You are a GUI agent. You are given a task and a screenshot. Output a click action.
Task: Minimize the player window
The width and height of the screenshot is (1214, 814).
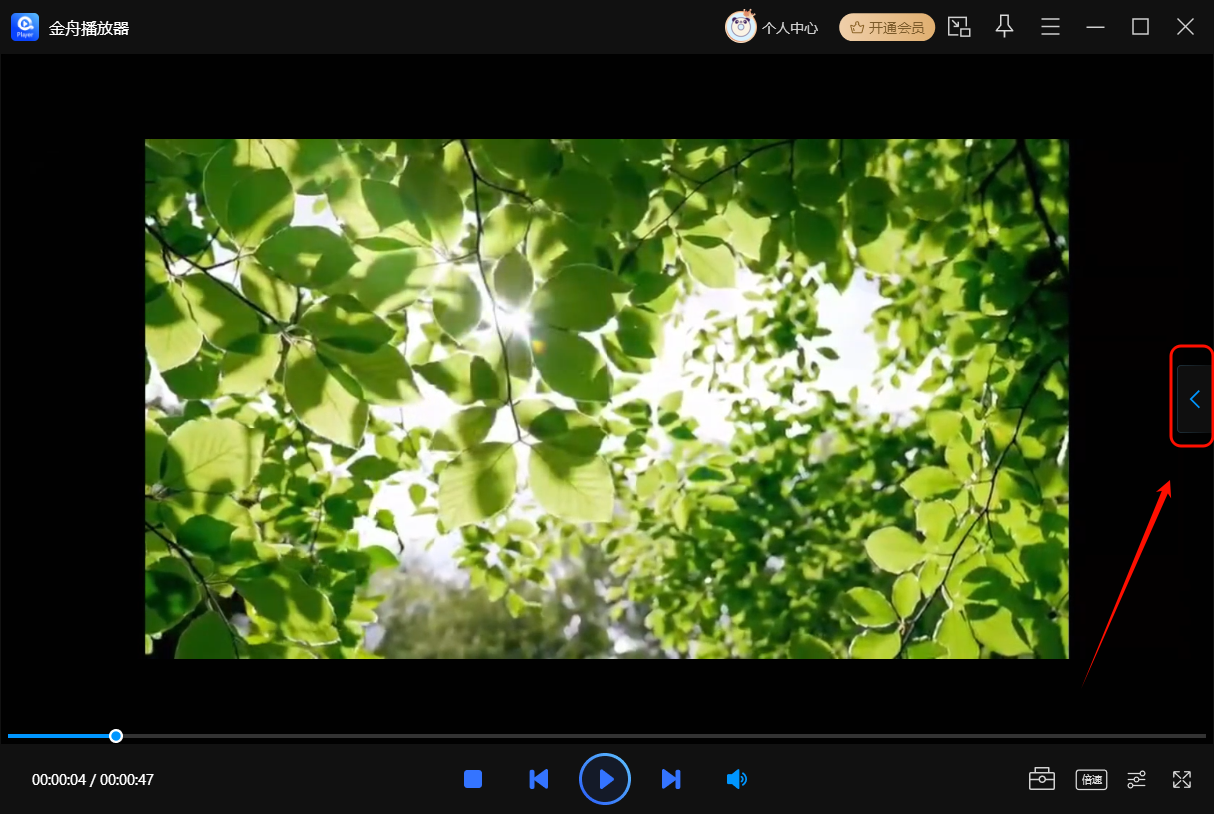(1095, 27)
